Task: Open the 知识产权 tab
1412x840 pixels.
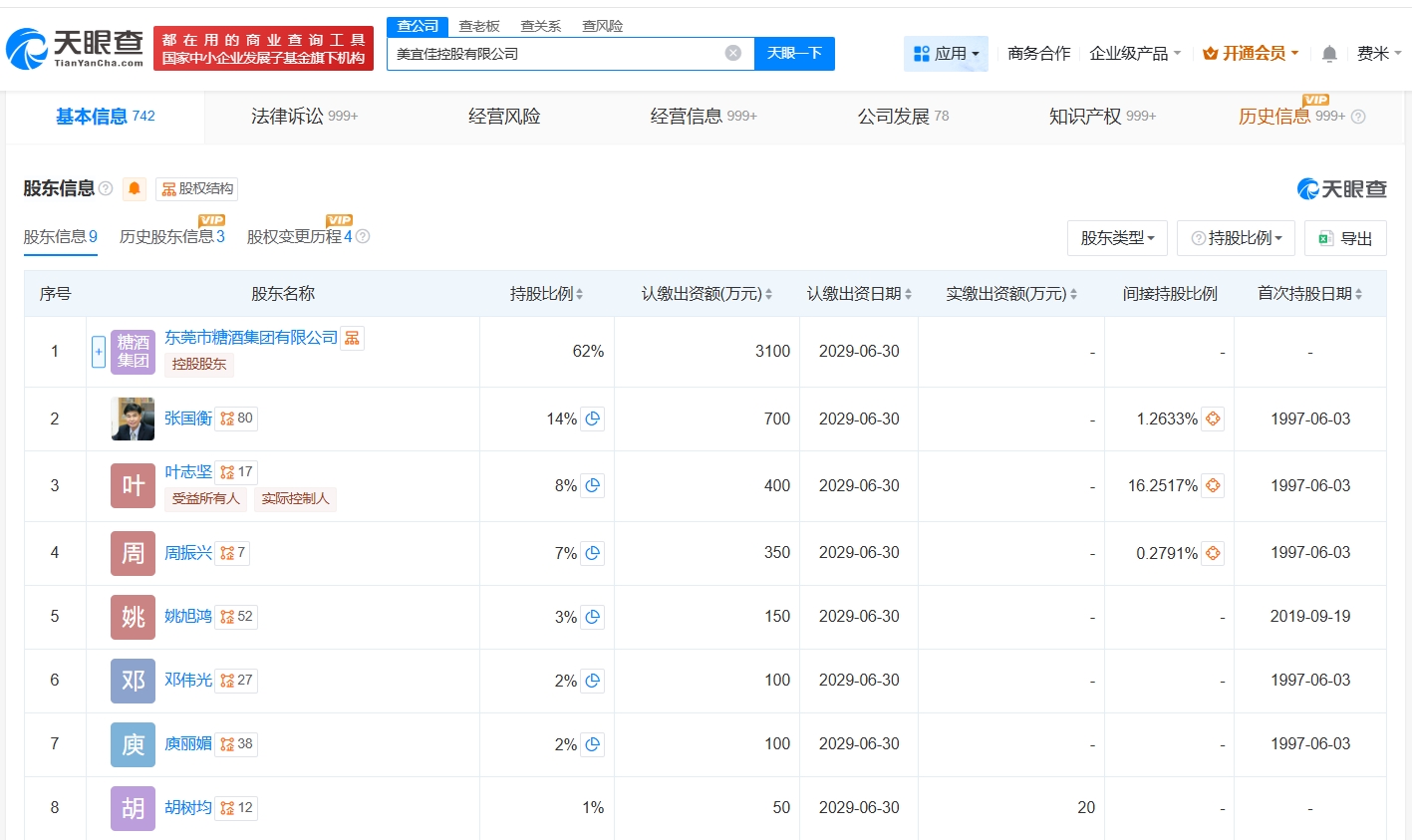Action: point(1102,117)
